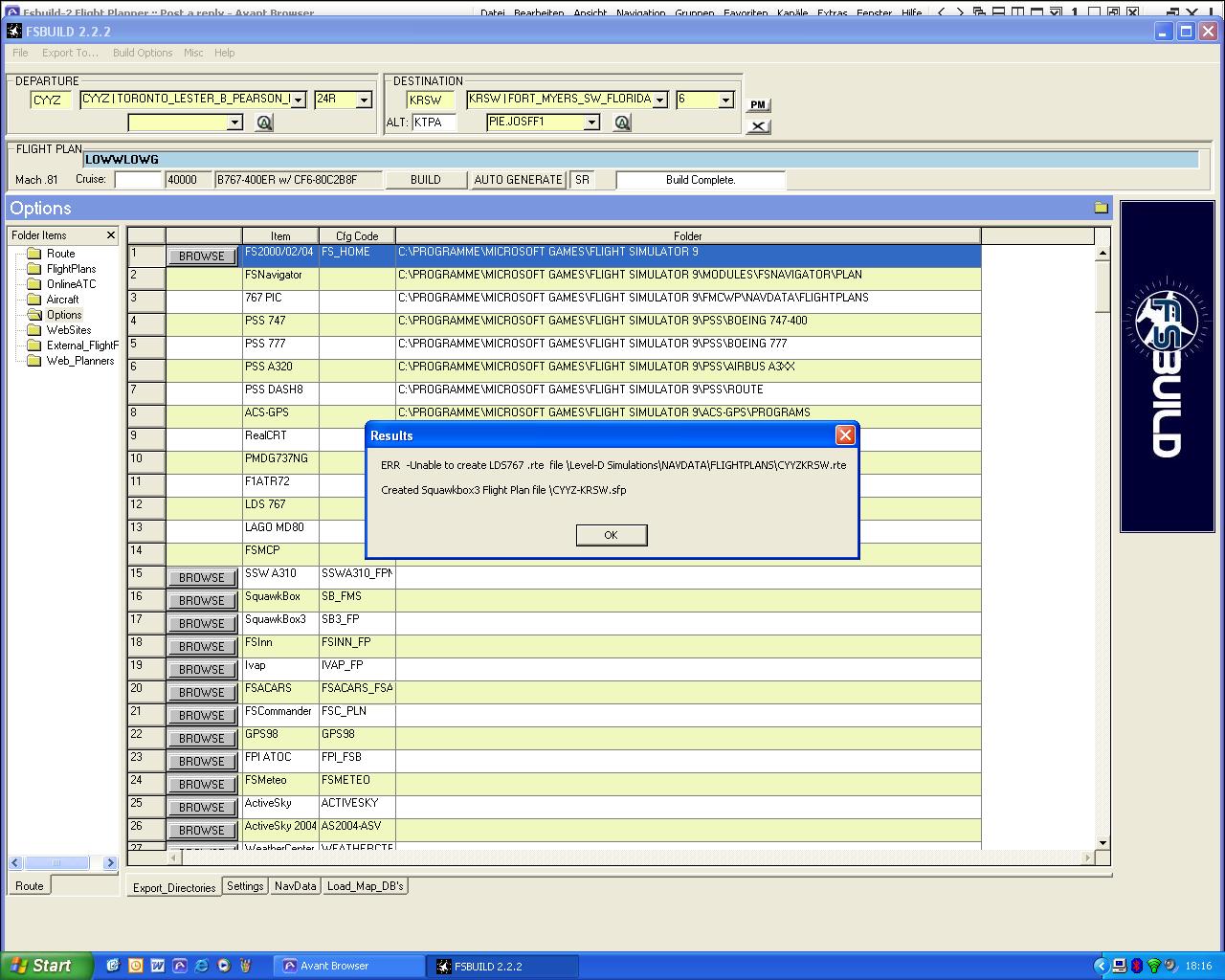Click OK in the Results dialog

[612, 535]
